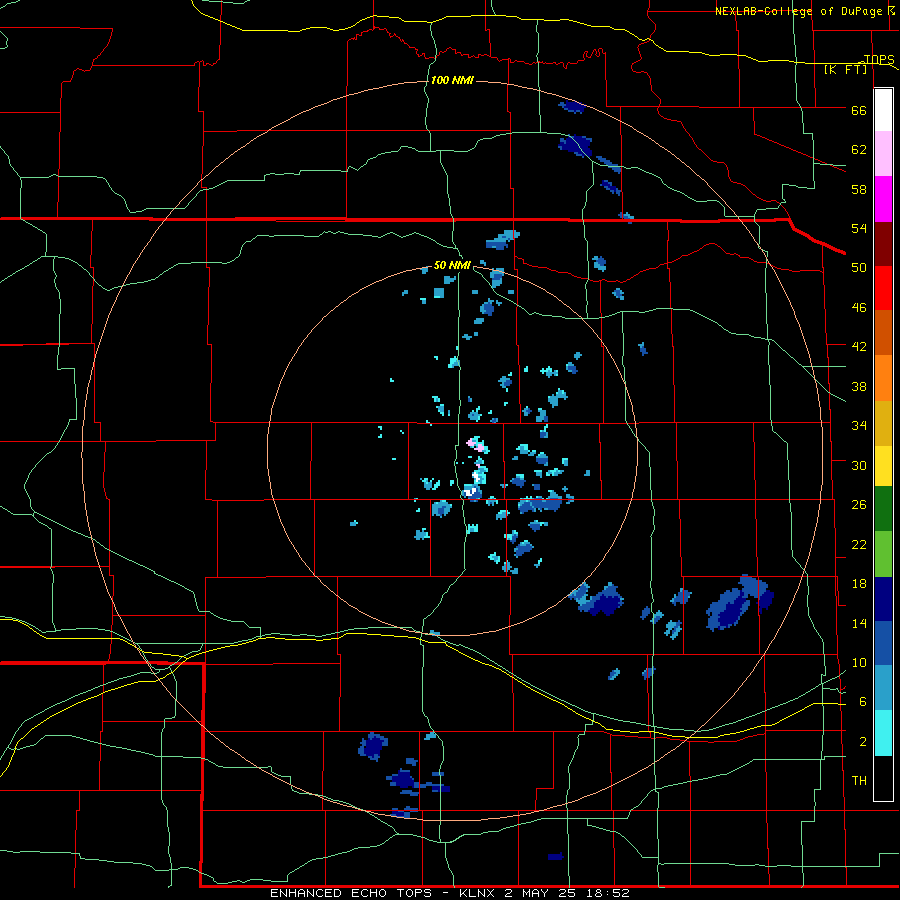Choose the gold mustard legend swatch

(883, 423)
